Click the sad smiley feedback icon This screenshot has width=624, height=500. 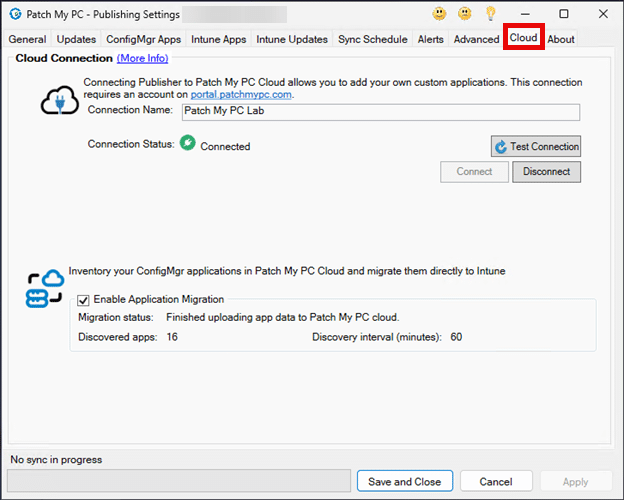[464, 14]
